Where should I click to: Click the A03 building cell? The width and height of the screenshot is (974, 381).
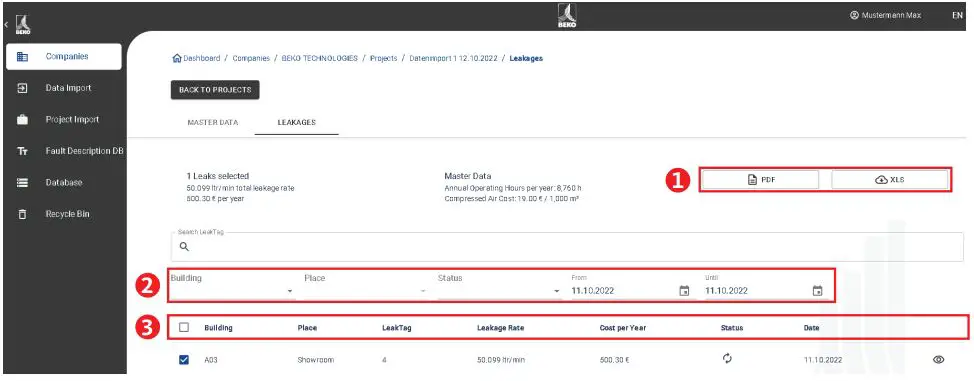(x=211, y=360)
